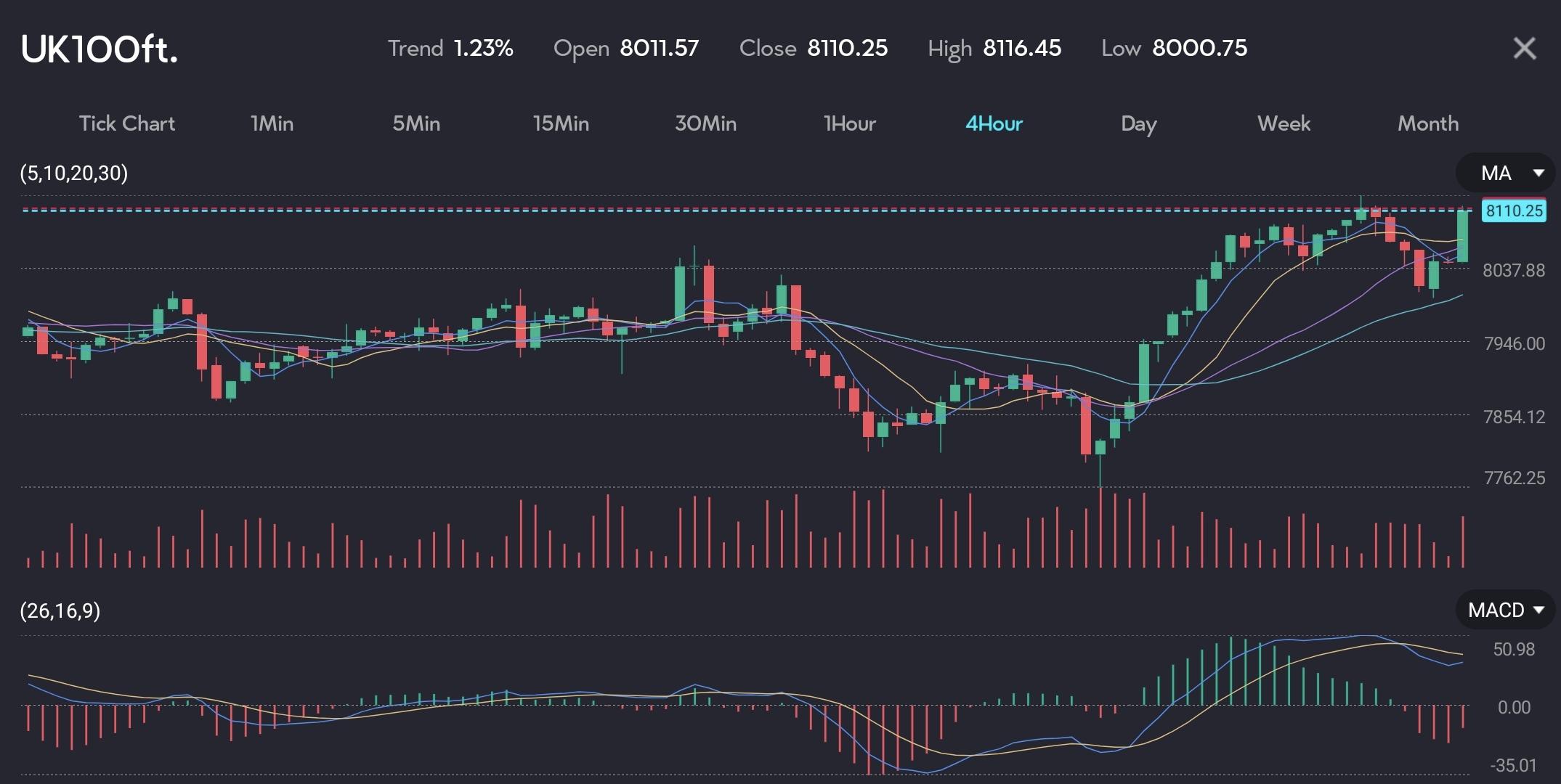The height and width of the screenshot is (784, 1561).
Task: Click the -35.01 MACD axis label
Action: (1513, 765)
